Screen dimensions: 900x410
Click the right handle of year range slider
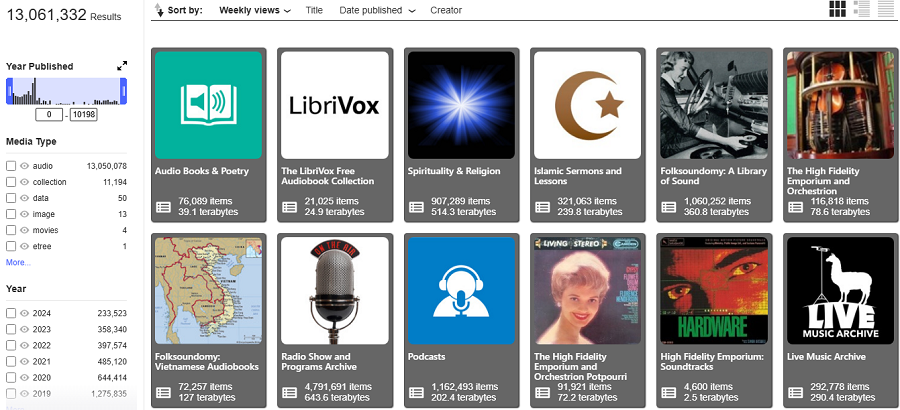click(123, 91)
